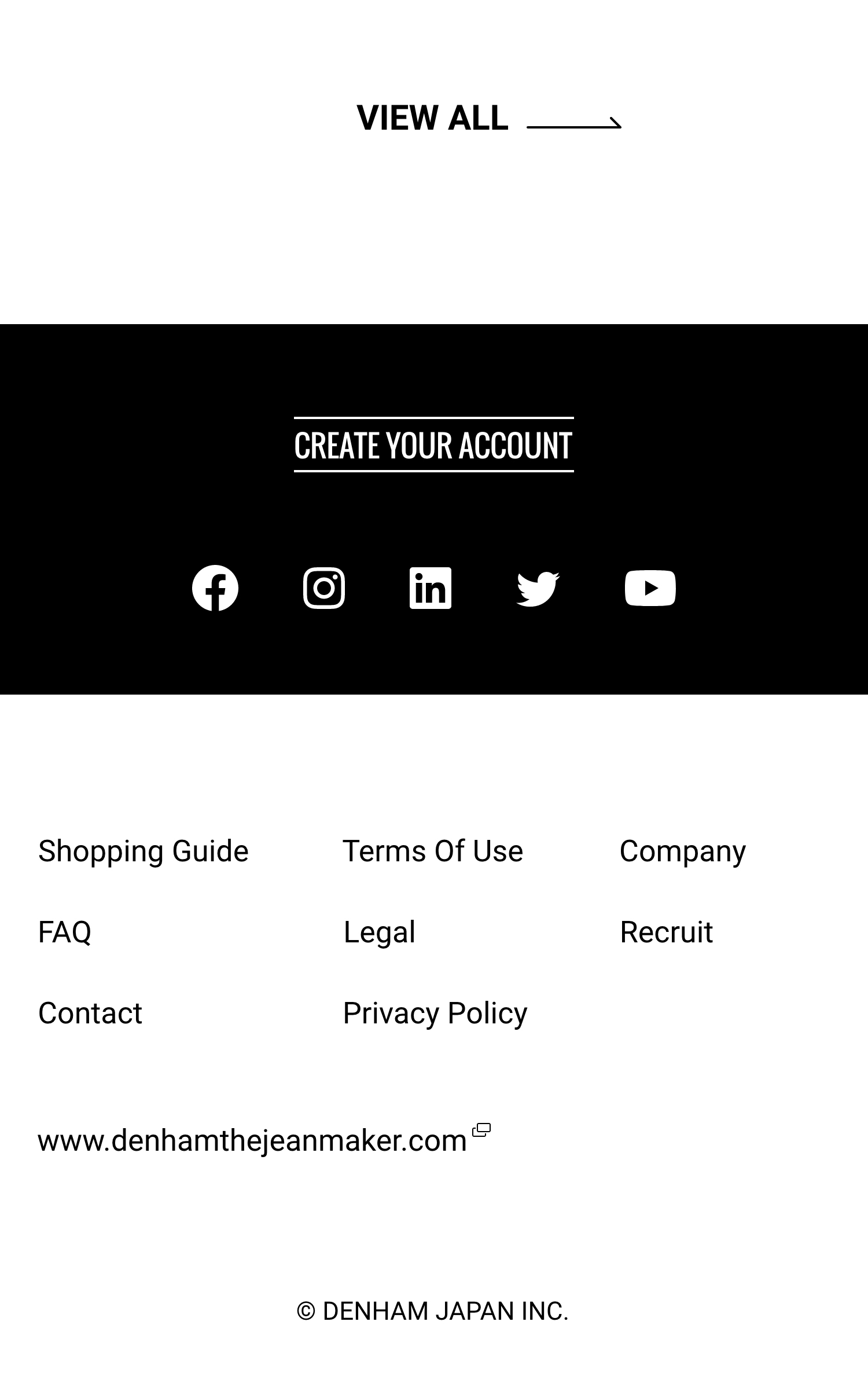Open the Terms Of Use link
This screenshot has width=868, height=1373.
pos(433,851)
